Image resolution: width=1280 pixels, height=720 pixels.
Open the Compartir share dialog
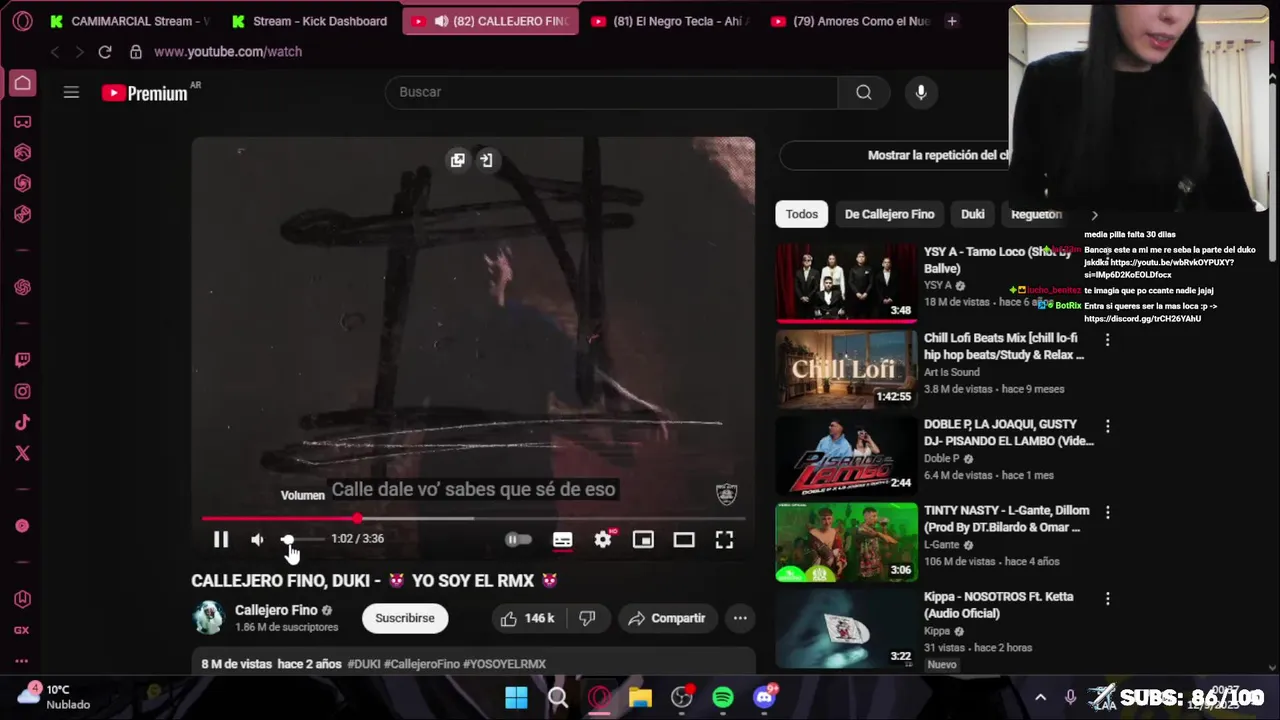[666, 618]
